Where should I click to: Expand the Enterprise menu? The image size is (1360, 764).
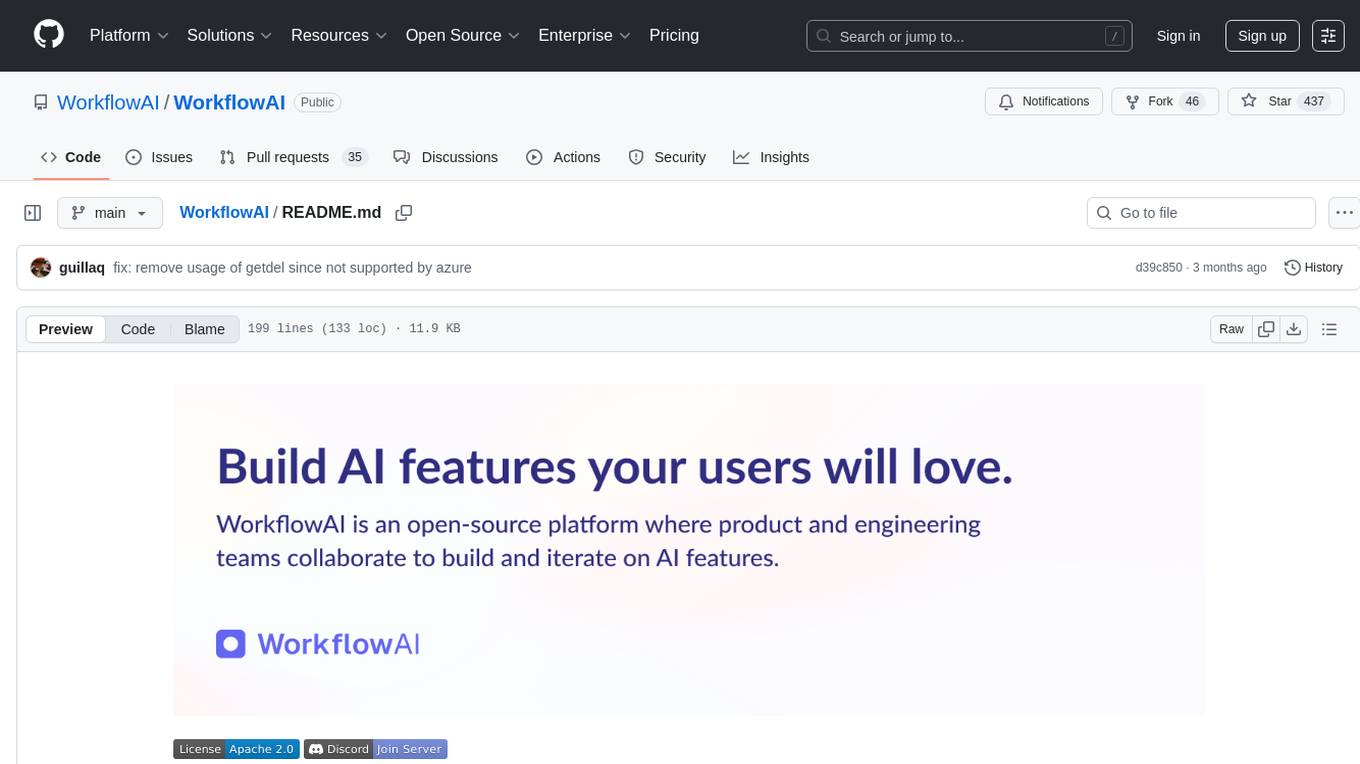(x=585, y=35)
